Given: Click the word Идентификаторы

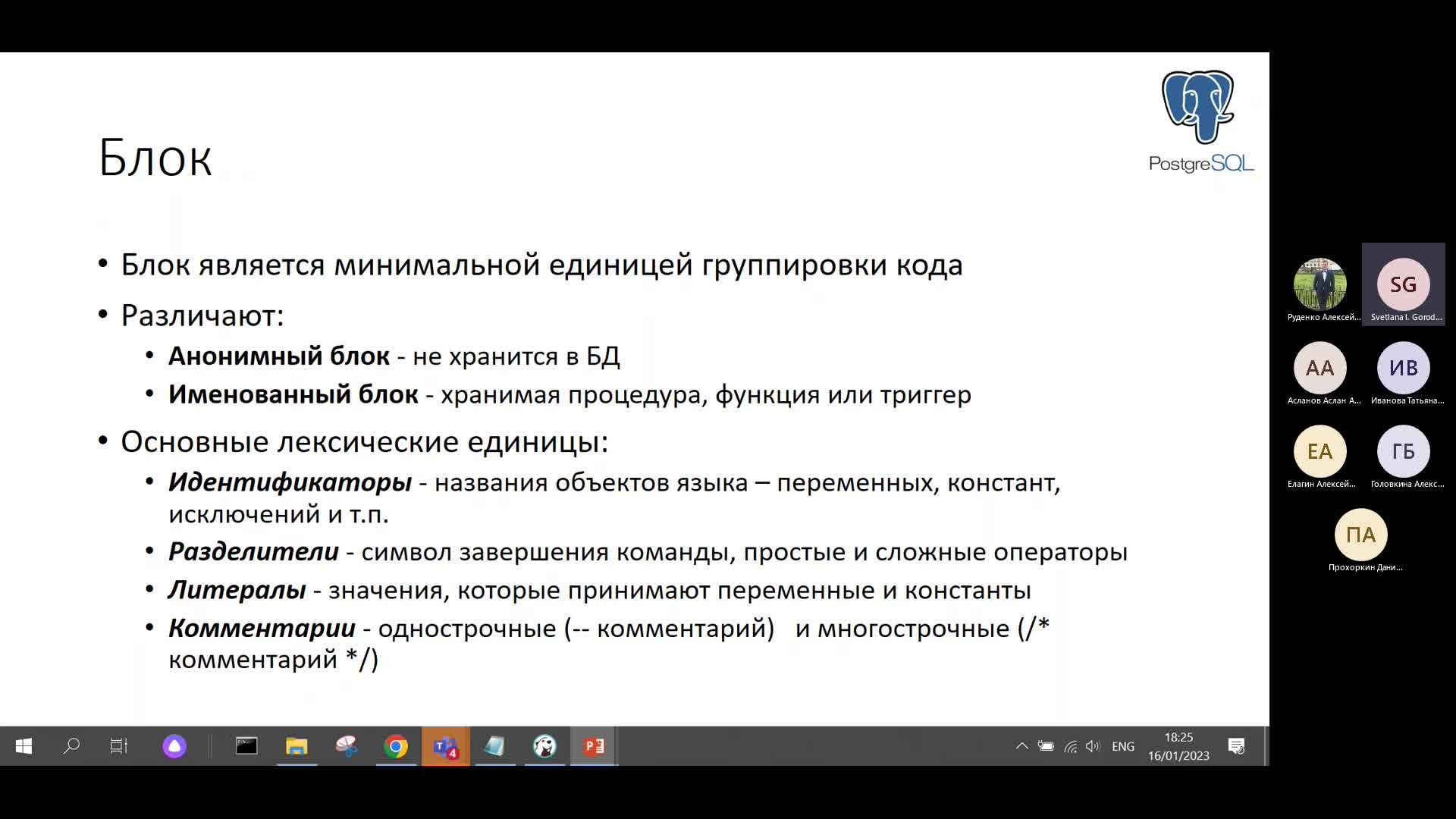Looking at the screenshot, I should coord(290,482).
